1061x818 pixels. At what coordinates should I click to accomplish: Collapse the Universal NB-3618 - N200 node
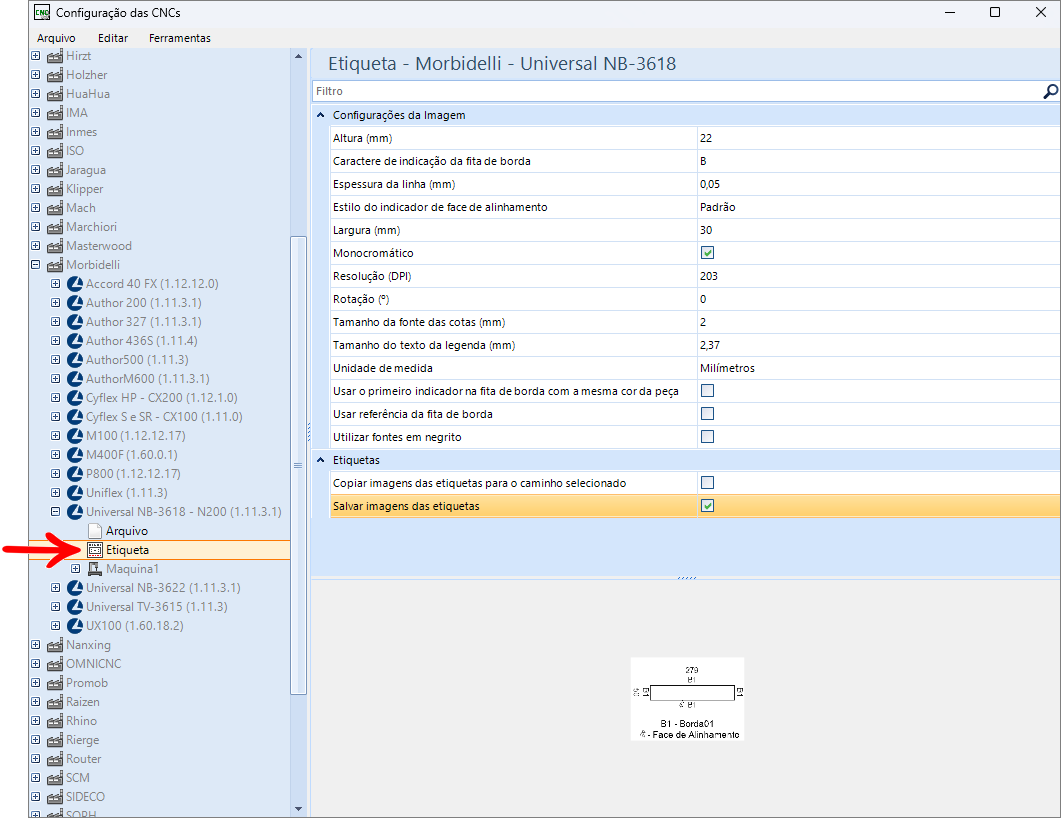55,512
